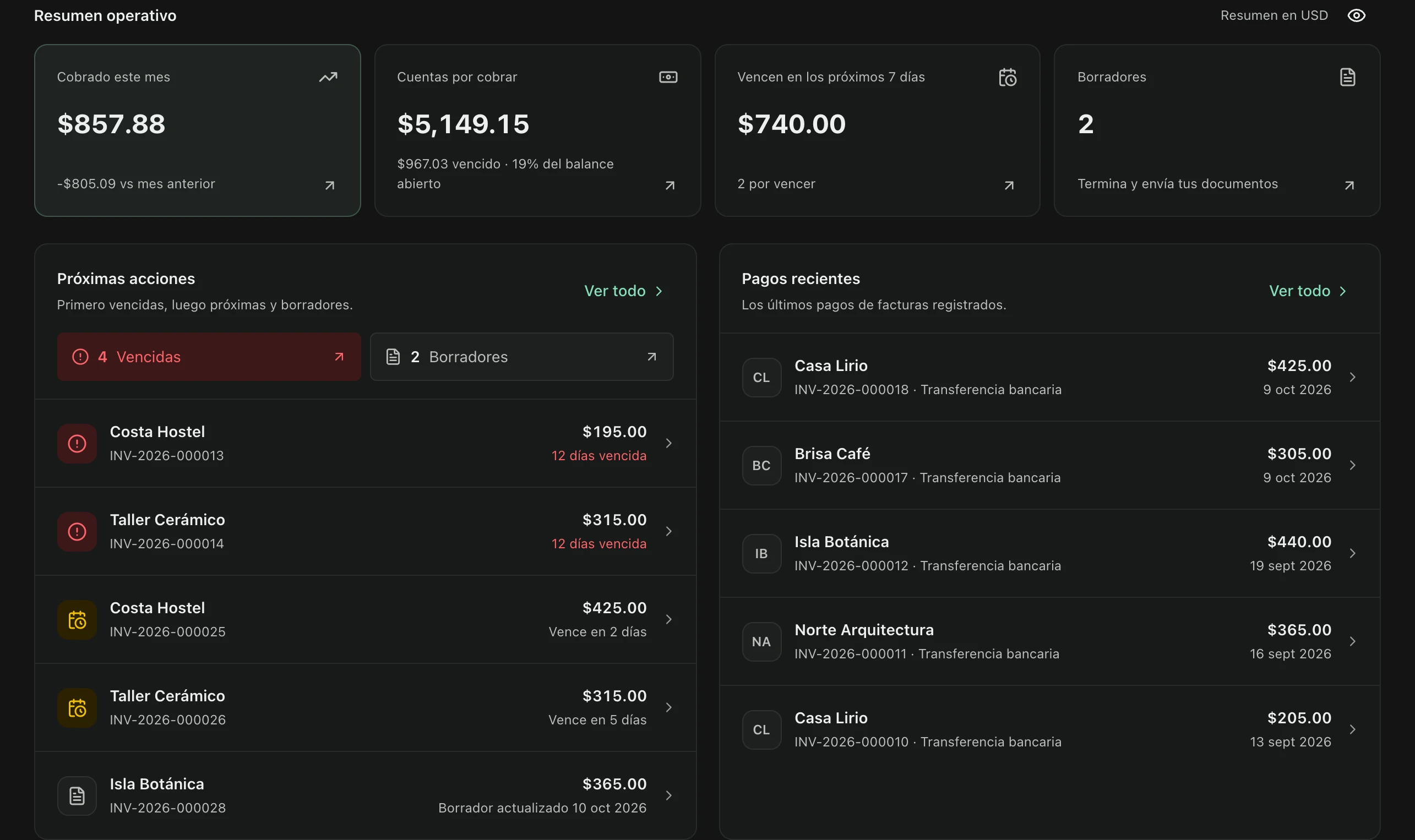Click draft document icon for INV-2026-000028
Image resolution: width=1415 pixels, height=840 pixels.
[x=77, y=796]
